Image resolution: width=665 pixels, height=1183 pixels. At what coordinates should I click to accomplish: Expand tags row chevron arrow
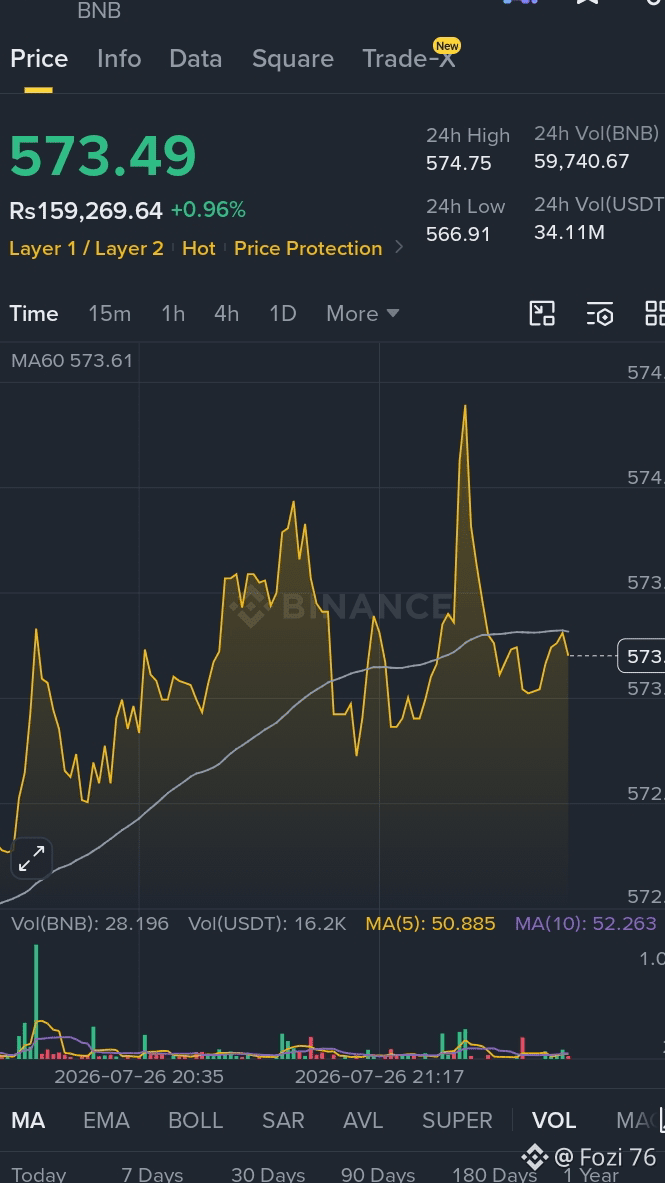pyautogui.click(x=399, y=247)
